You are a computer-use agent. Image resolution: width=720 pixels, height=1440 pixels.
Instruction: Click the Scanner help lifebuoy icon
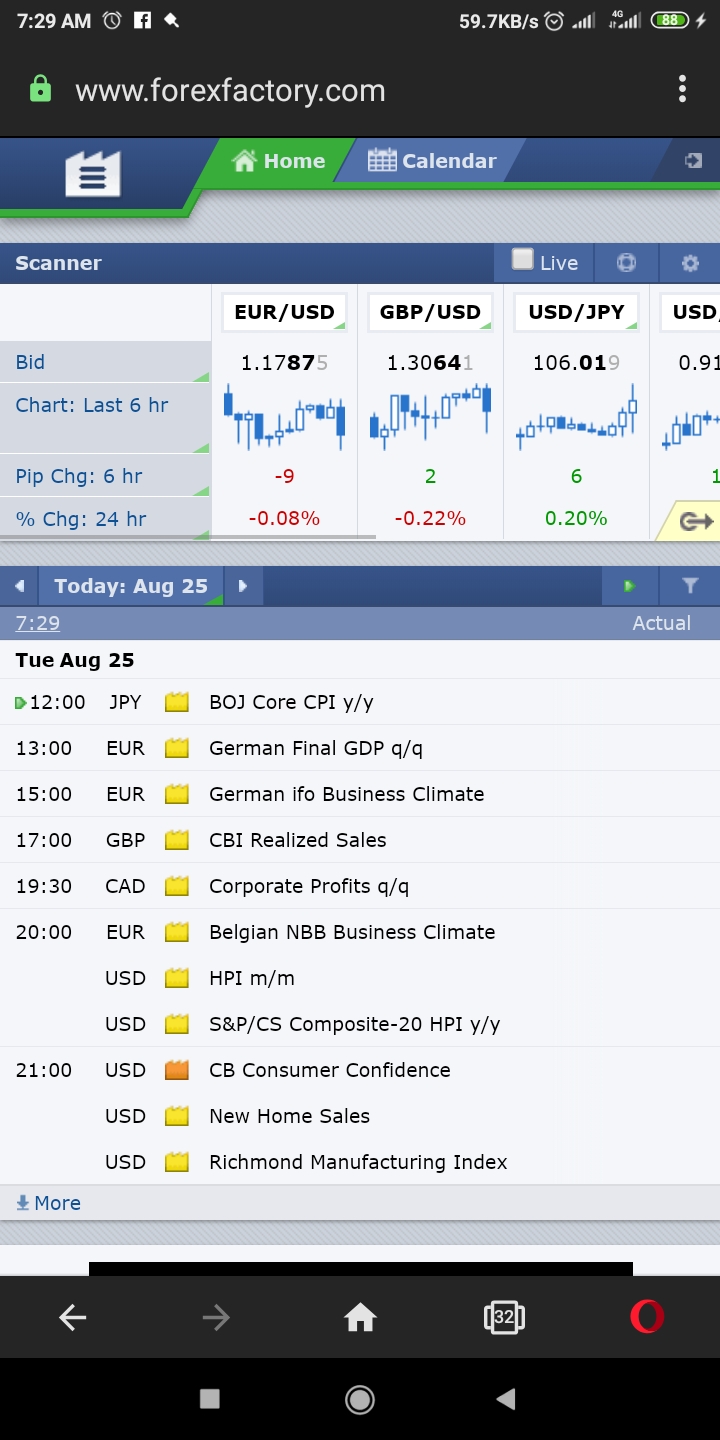626,263
